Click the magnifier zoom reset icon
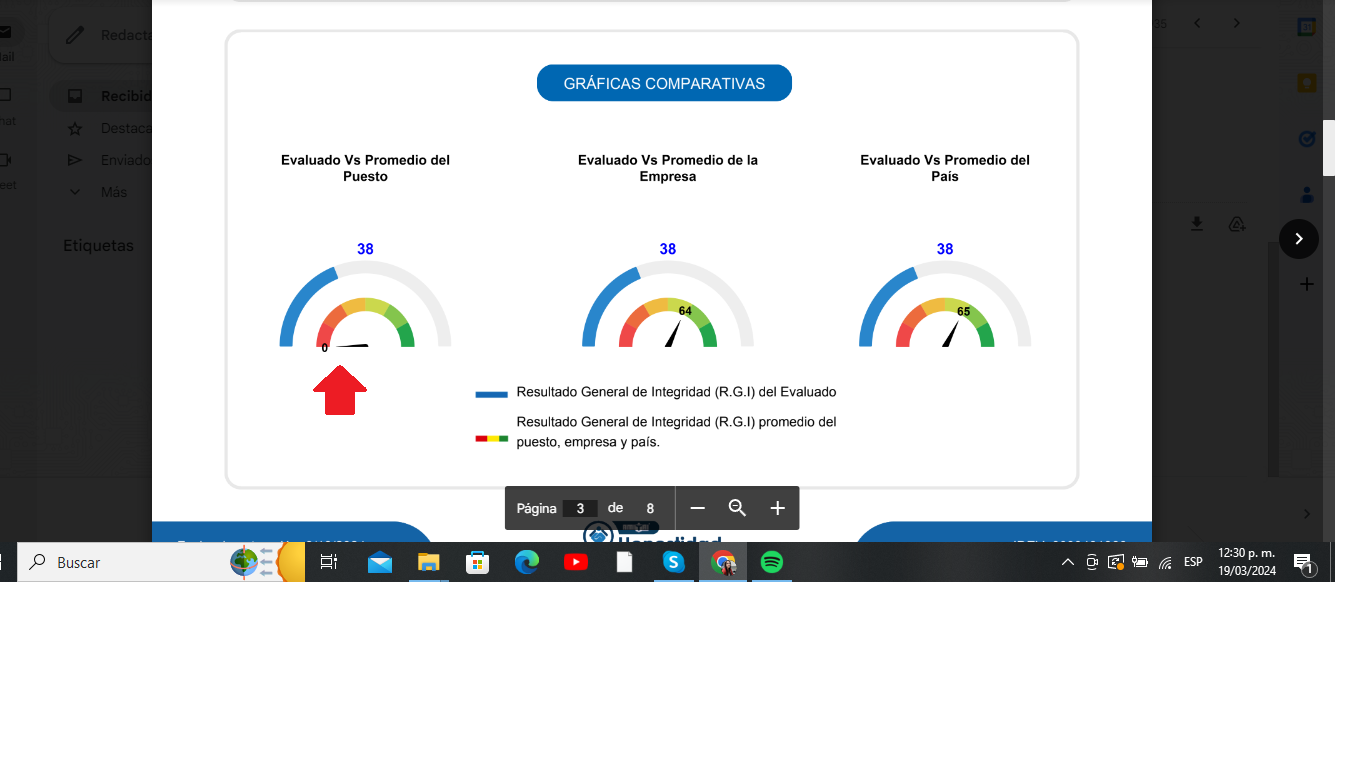 click(738, 508)
